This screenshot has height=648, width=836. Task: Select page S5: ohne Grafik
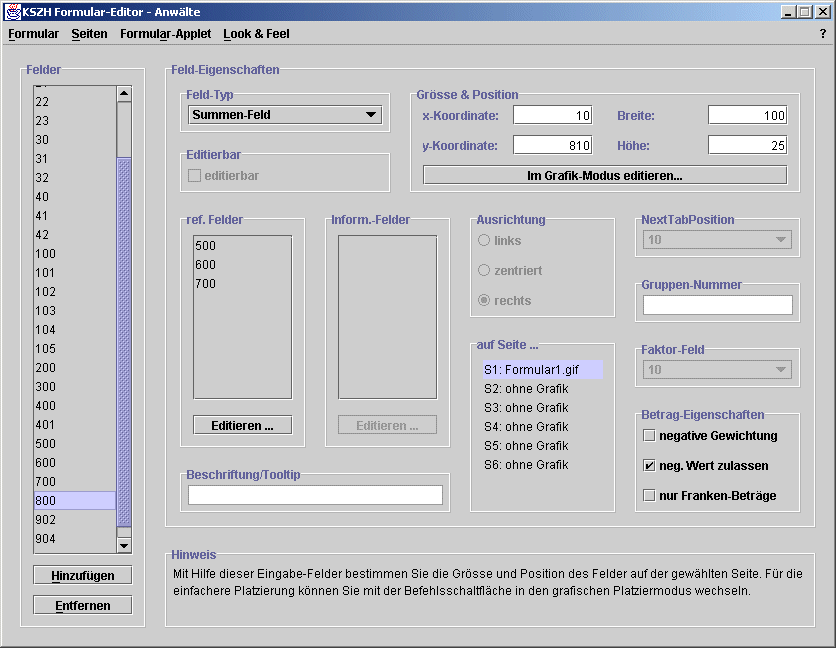click(x=543, y=445)
